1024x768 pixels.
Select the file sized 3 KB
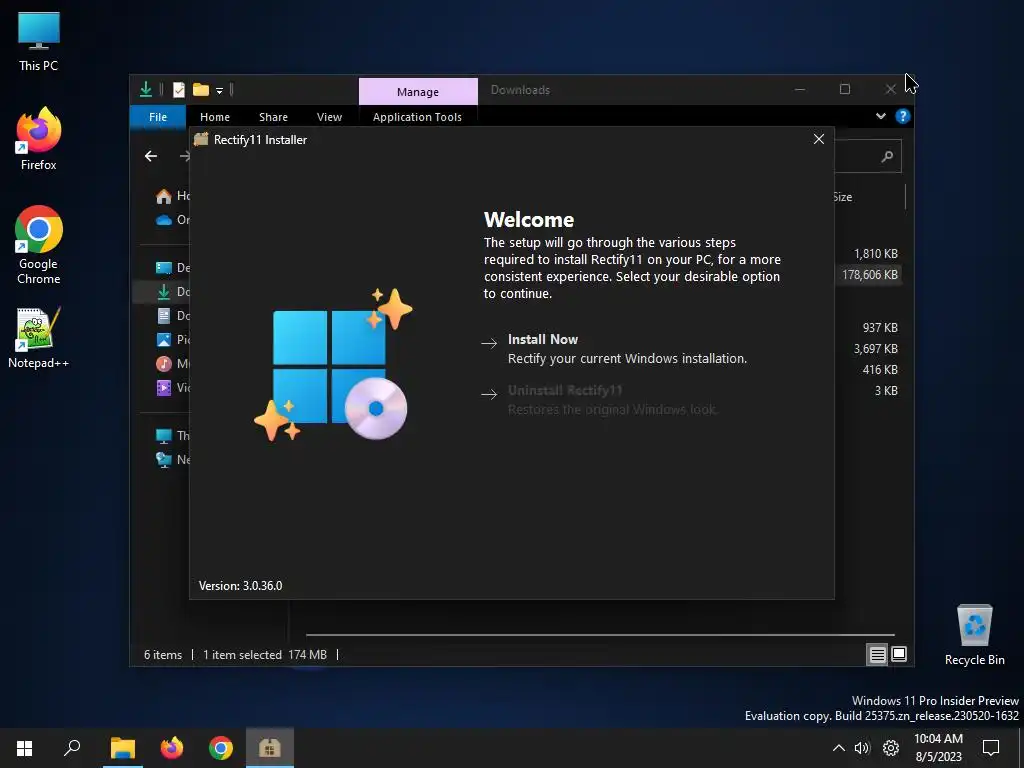[x=886, y=391]
